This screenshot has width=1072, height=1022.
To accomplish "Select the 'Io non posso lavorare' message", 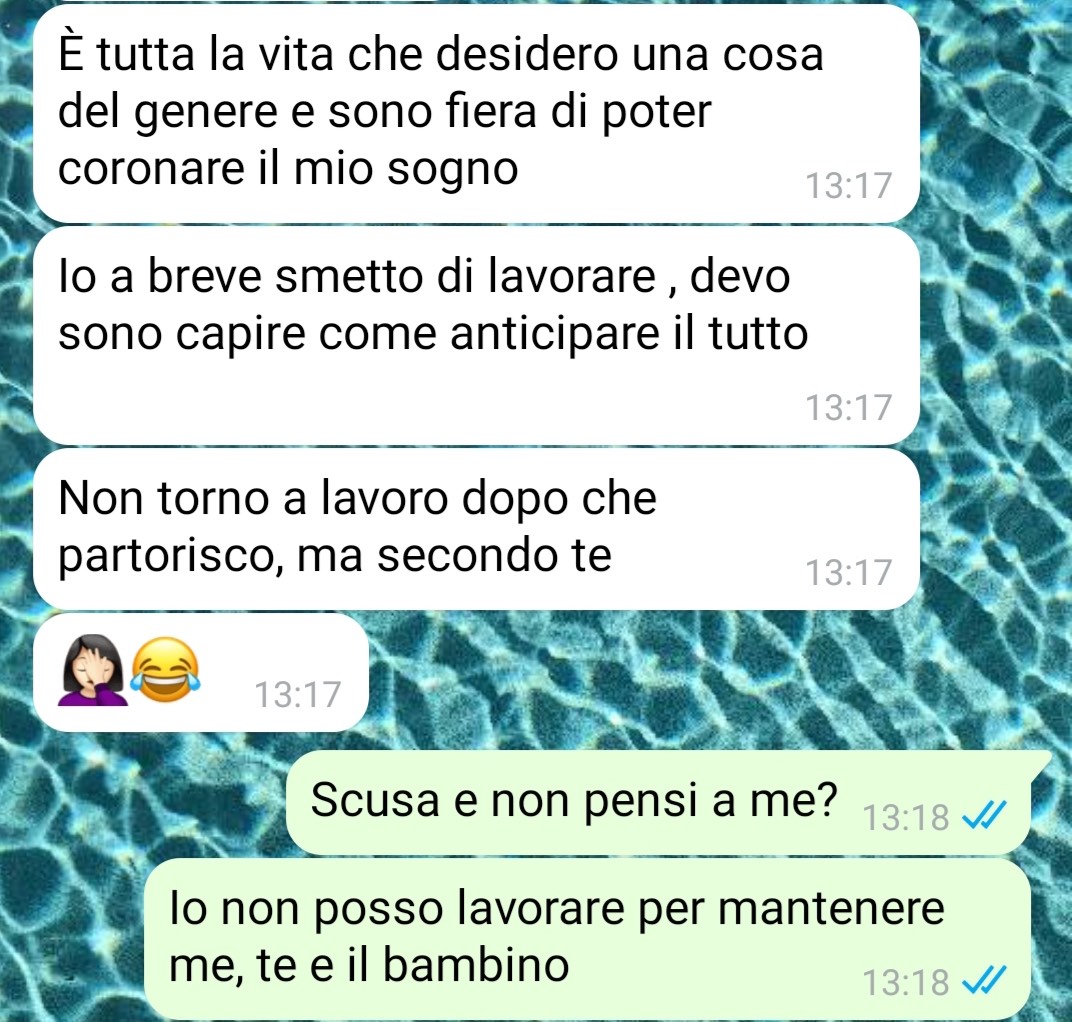I will click(x=587, y=937).
